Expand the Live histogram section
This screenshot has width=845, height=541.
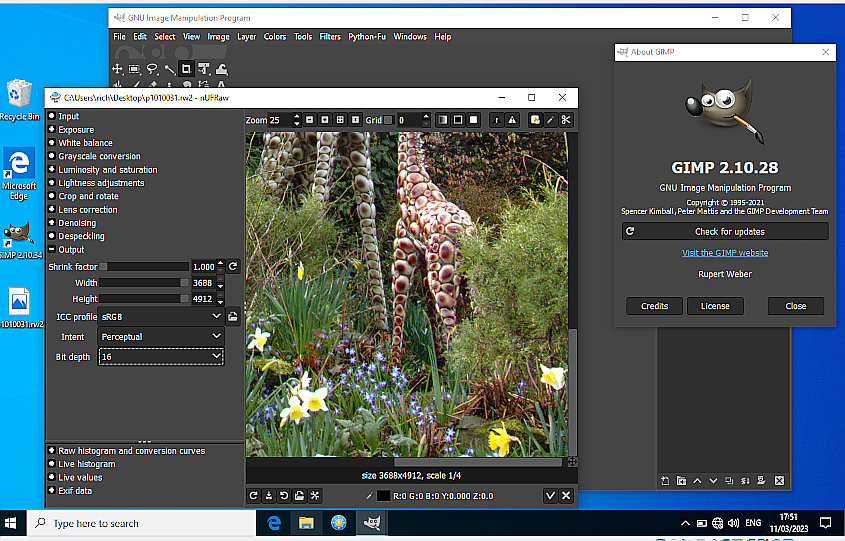[x=52, y=464]
